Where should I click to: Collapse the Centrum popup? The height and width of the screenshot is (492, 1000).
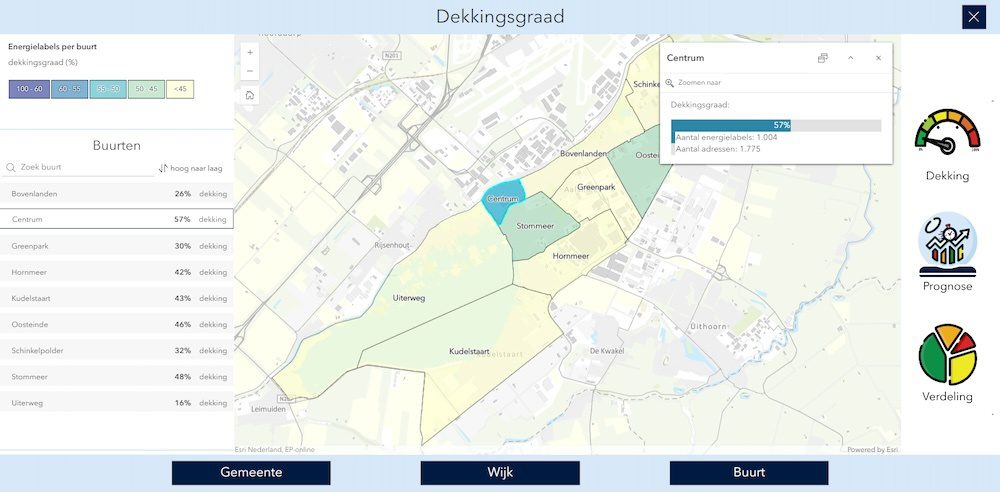point(850,58)
